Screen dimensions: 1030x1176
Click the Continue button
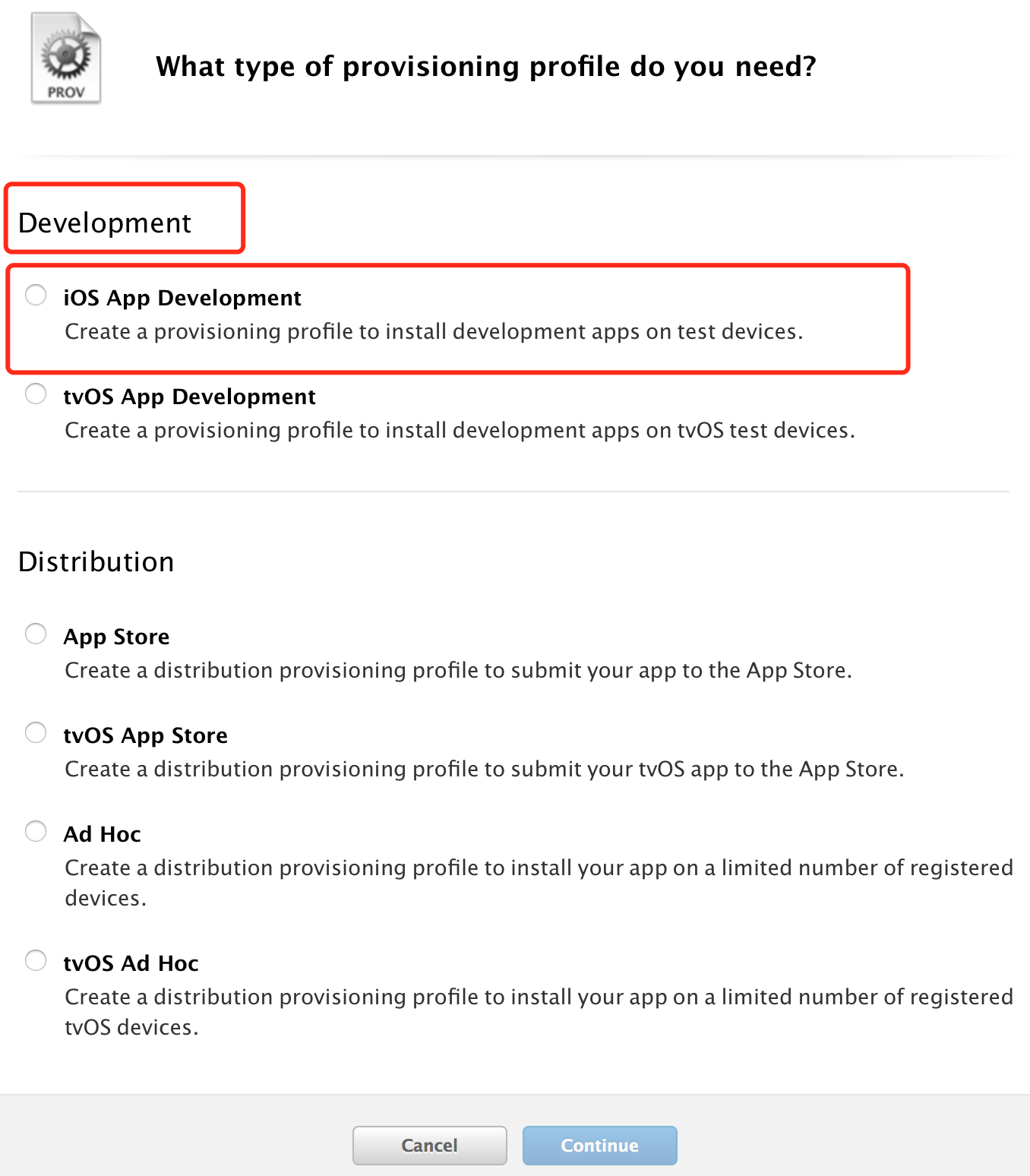(x=600, y=1146)
